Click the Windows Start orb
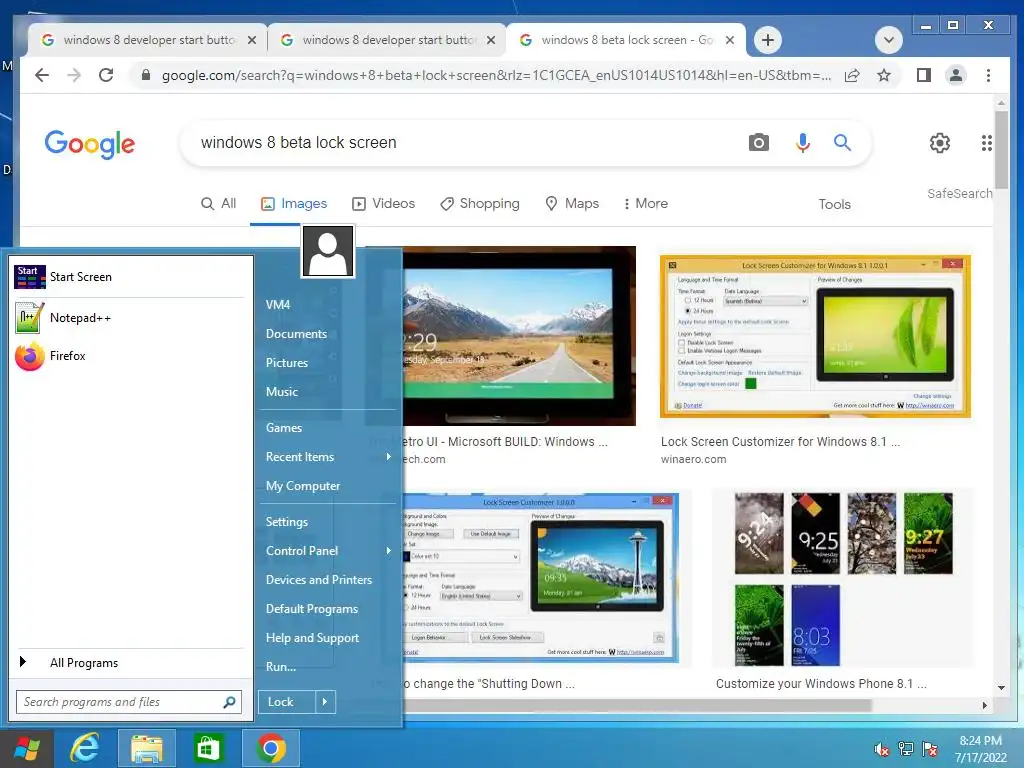 [x=26, y=748]
